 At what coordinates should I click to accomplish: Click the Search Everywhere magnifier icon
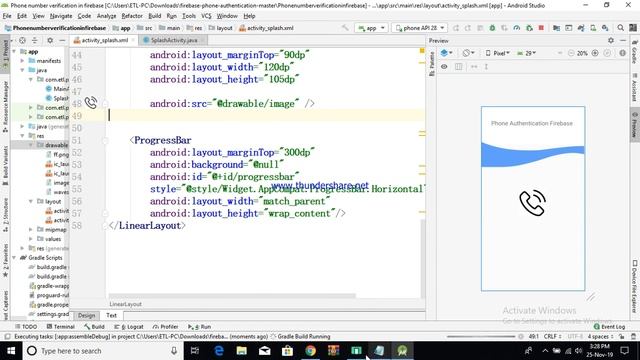[620, 28]
